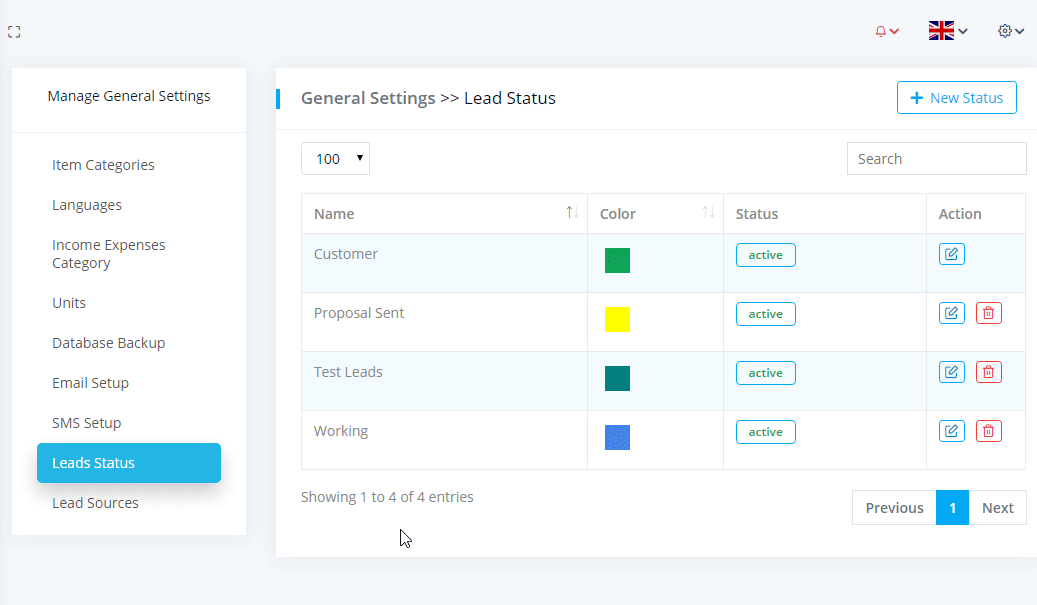
Task: Delete the Working lead status
Action: click(x=988, y=431)
